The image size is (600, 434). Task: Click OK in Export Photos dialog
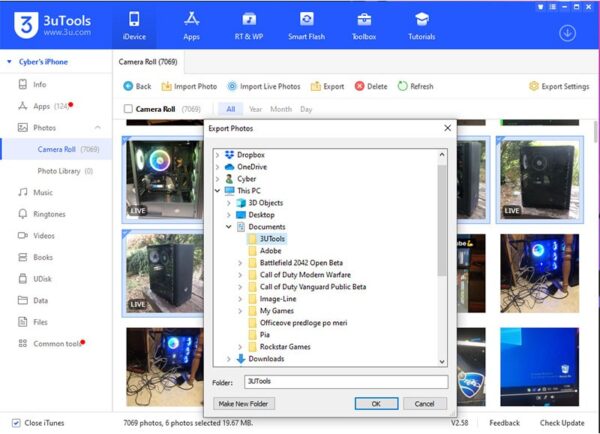click(x=375, y=403)
